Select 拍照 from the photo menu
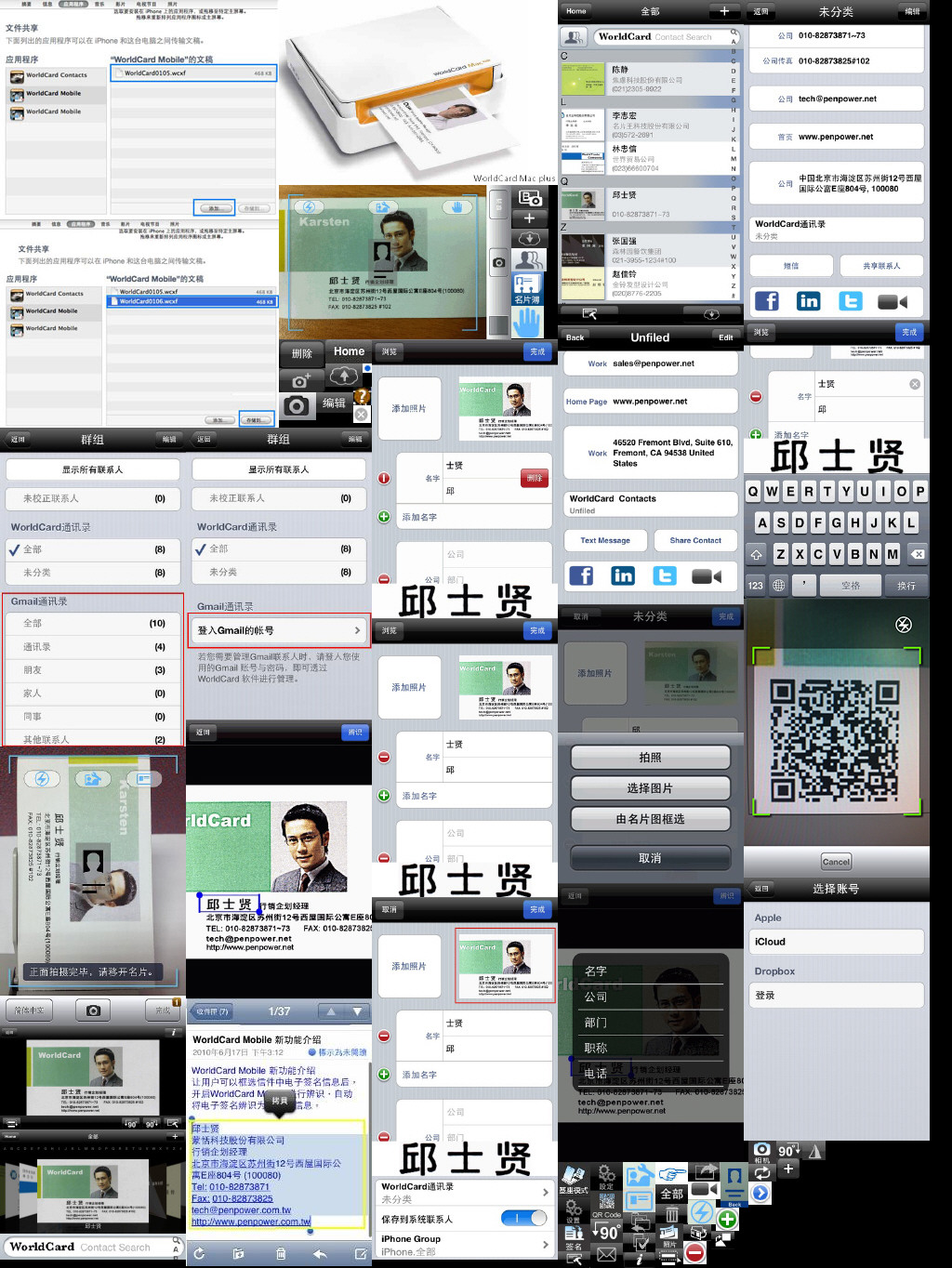The width and height of the screenshot is (952, 1268). click(x=650, y=758)
